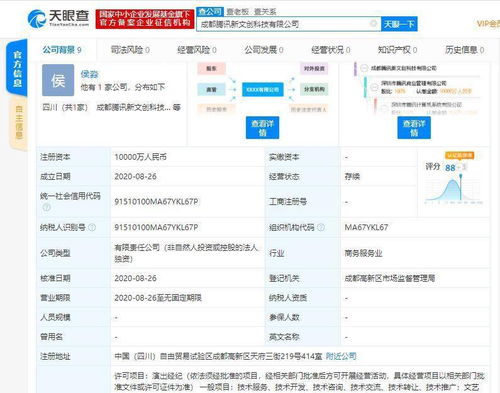500x393 pixels.
Task: Open the score distribution chart
Action: click(x=454, y=190)
